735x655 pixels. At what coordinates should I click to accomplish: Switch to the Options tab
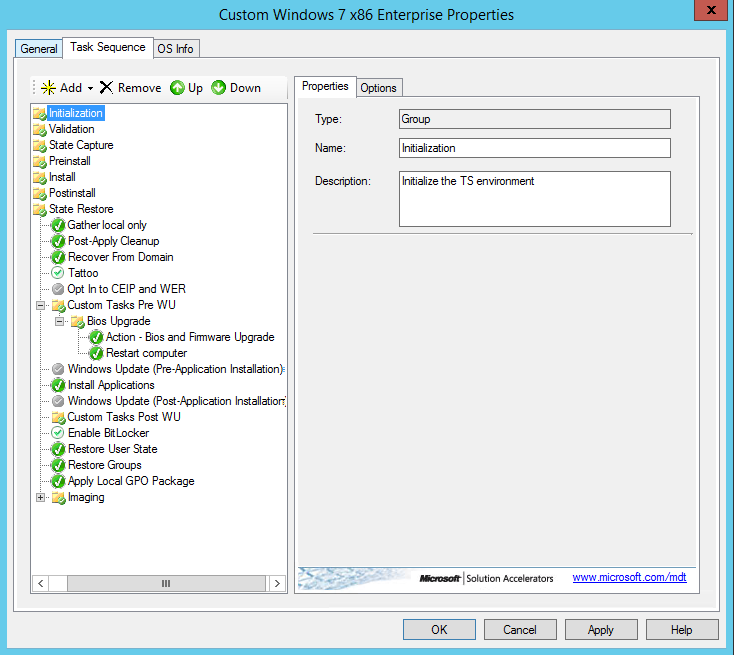(x=378, y=88)
